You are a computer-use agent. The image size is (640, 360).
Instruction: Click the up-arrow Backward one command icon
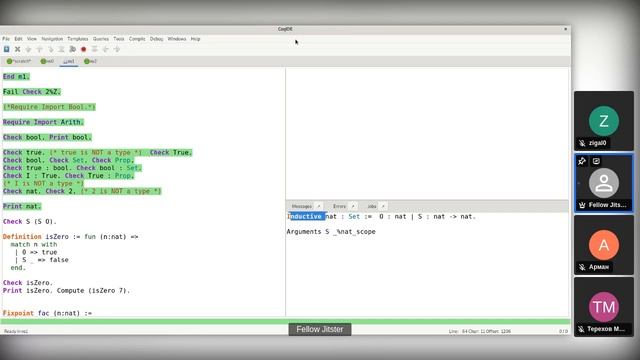pos(40,49)
